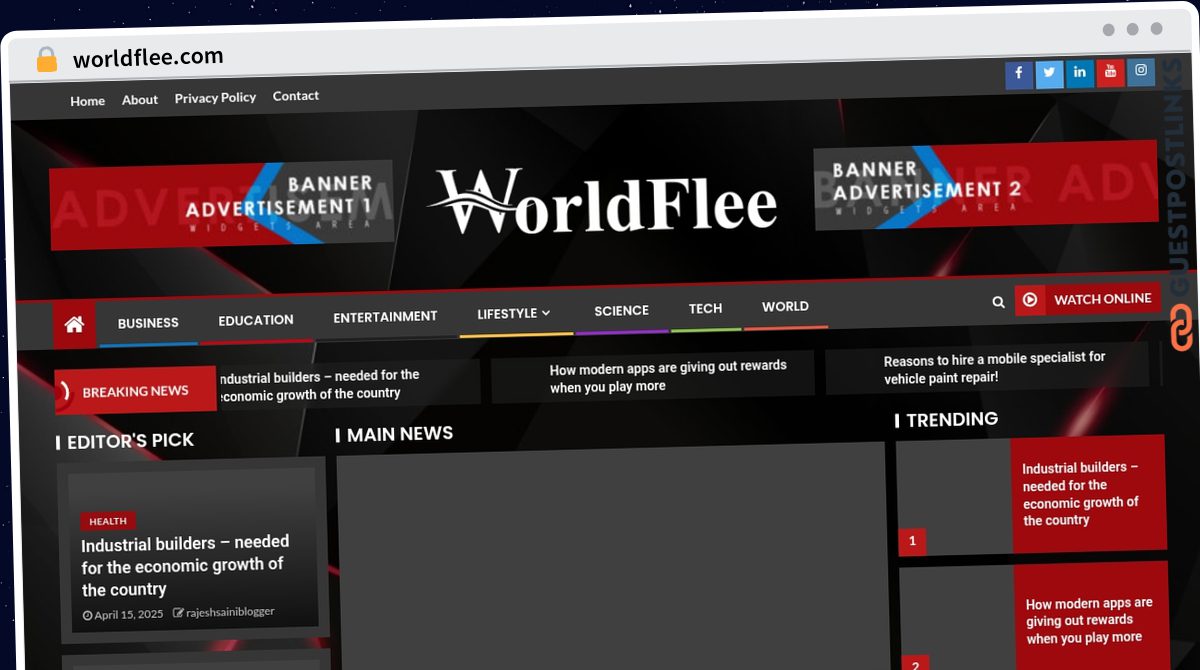Open the Entertainment category
Viewport: 1200px width, 670px height.
pos(385,317)
